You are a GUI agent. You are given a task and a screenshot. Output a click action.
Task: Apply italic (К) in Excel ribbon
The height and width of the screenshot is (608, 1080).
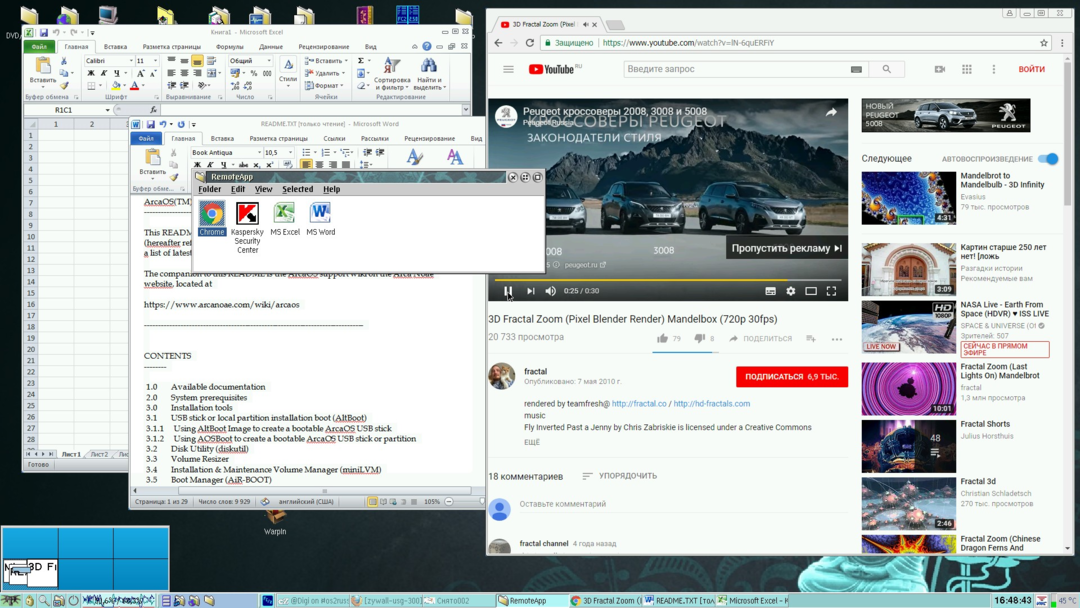[x=103, y=73]
